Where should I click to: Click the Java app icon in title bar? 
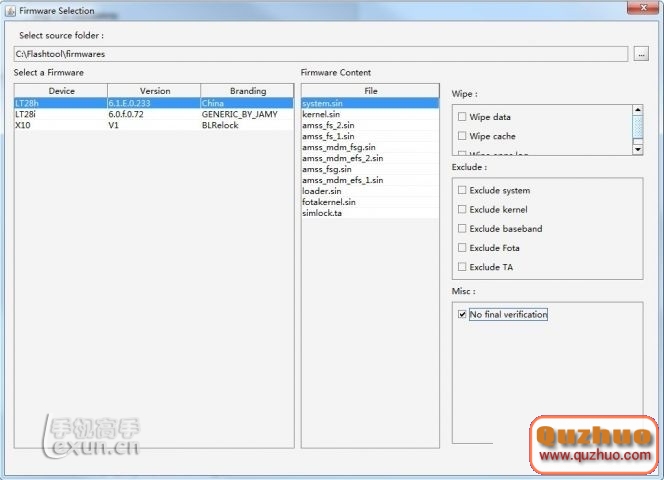(x=10, y=11)
